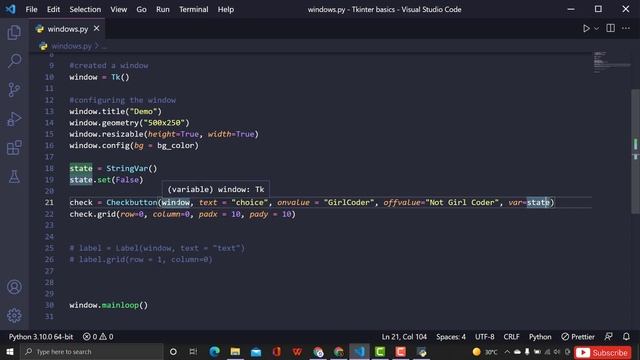Open the Windows Start button
The width and height of the screenshot is (640, 360).
click(10, 351)
